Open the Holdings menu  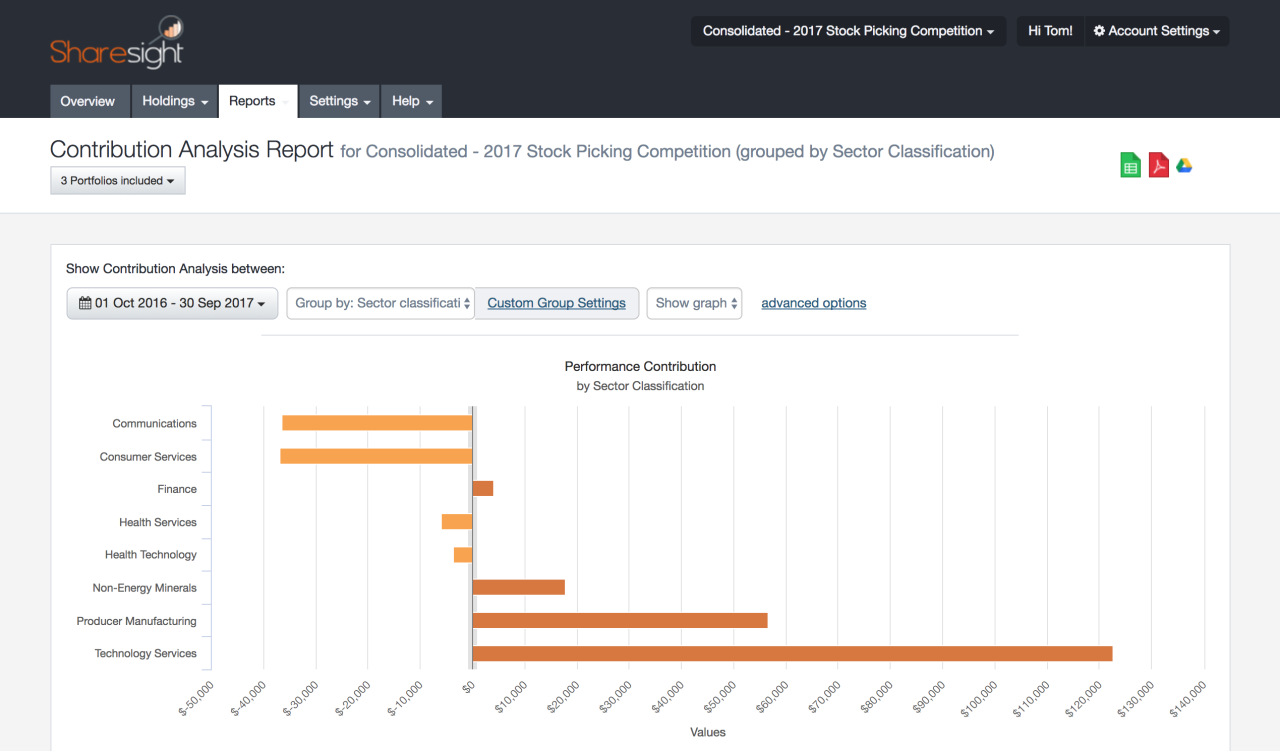click(x=175, y=101)
